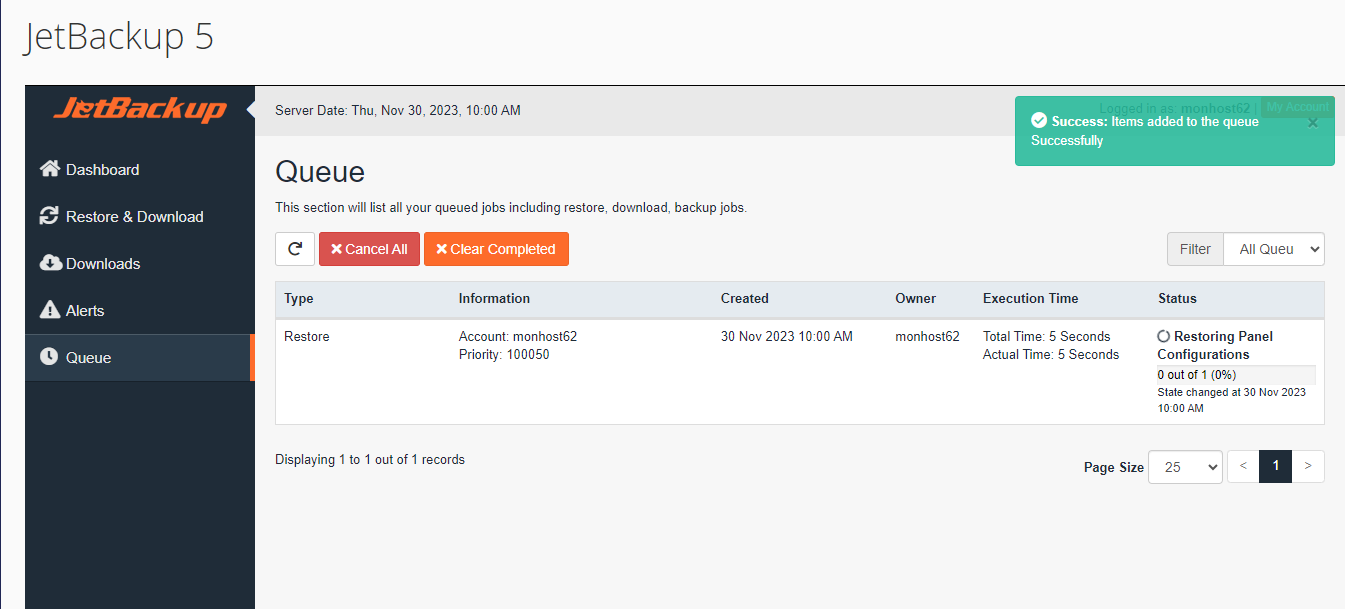Screen dimensions: 1345x609
Task: Click the My Account button
Action: [1297, 107]
